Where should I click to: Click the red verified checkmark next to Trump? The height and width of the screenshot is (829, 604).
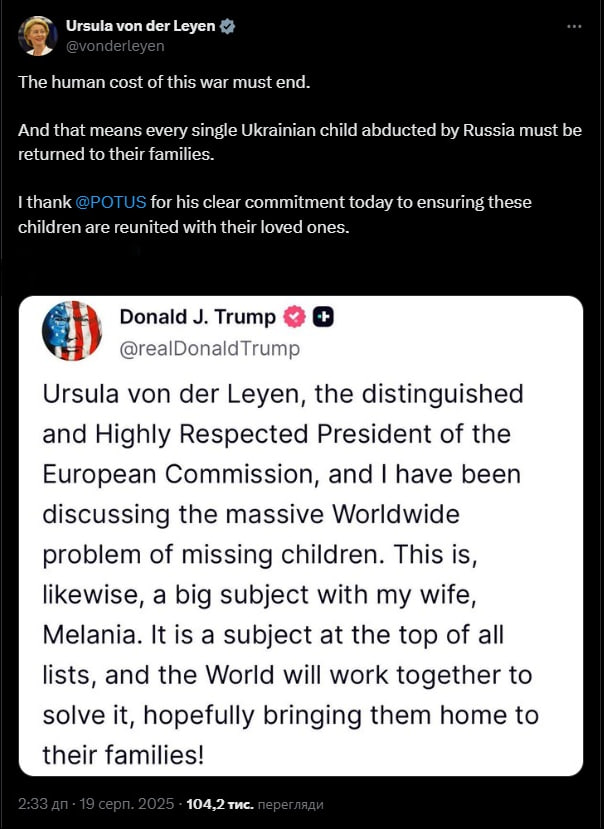(294, 317)
